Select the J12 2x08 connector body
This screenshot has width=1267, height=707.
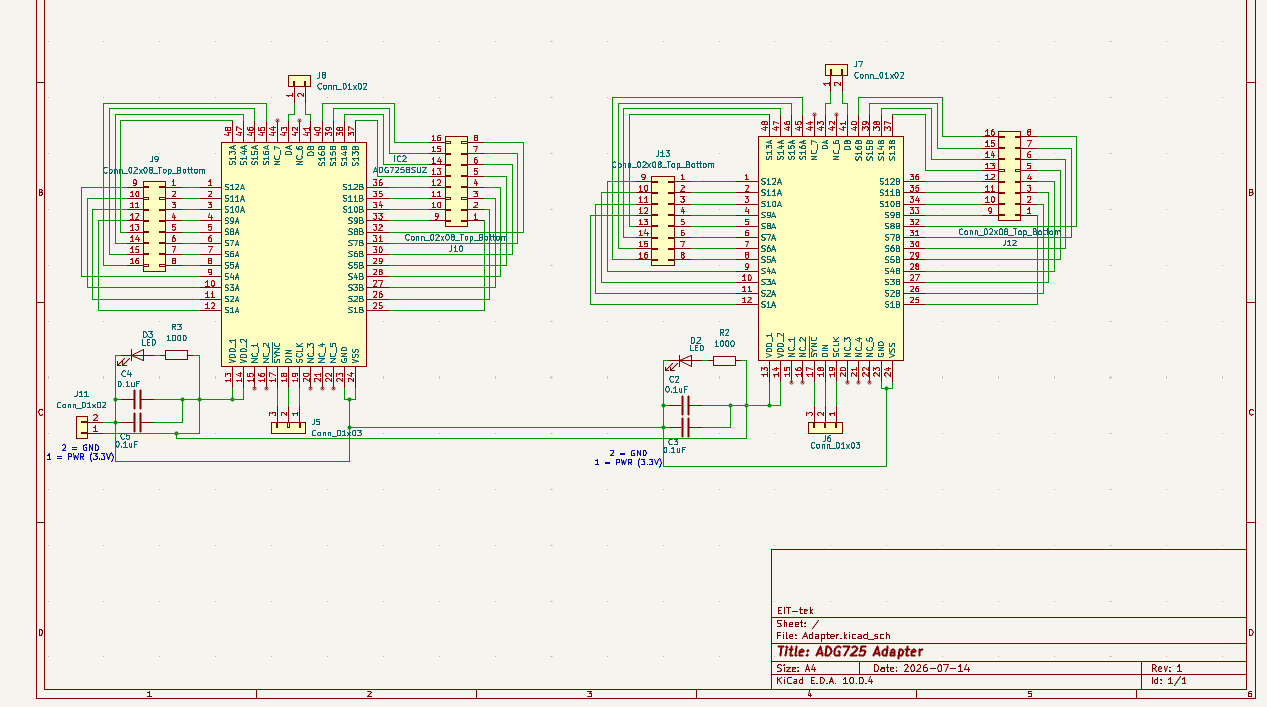pyautogui.click(x=1009, y=175)
